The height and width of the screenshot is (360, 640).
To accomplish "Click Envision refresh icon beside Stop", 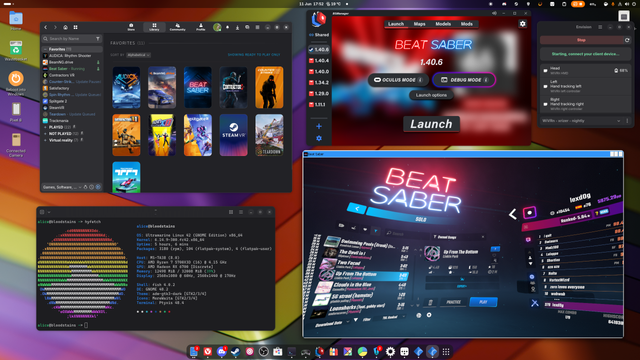I will [627, 40].
